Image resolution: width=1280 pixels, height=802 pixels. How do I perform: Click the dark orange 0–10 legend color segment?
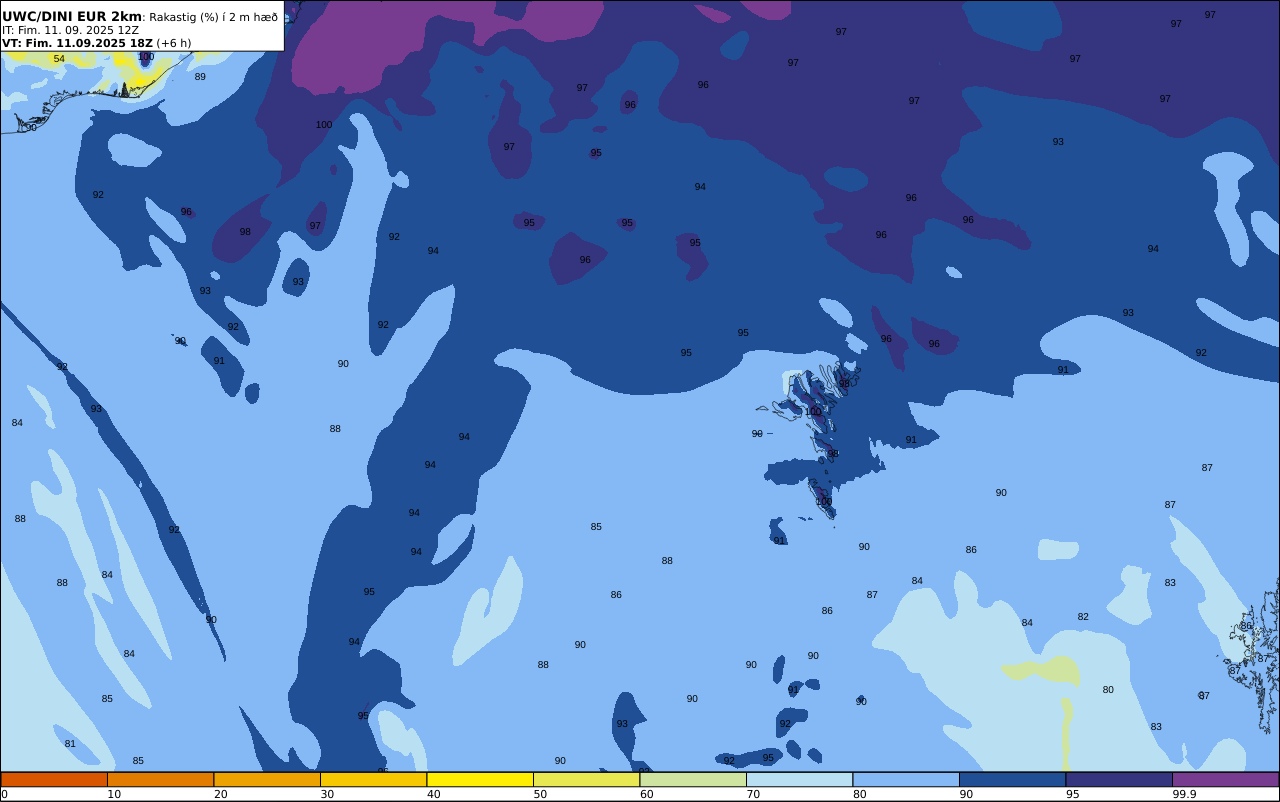(54, 779)
